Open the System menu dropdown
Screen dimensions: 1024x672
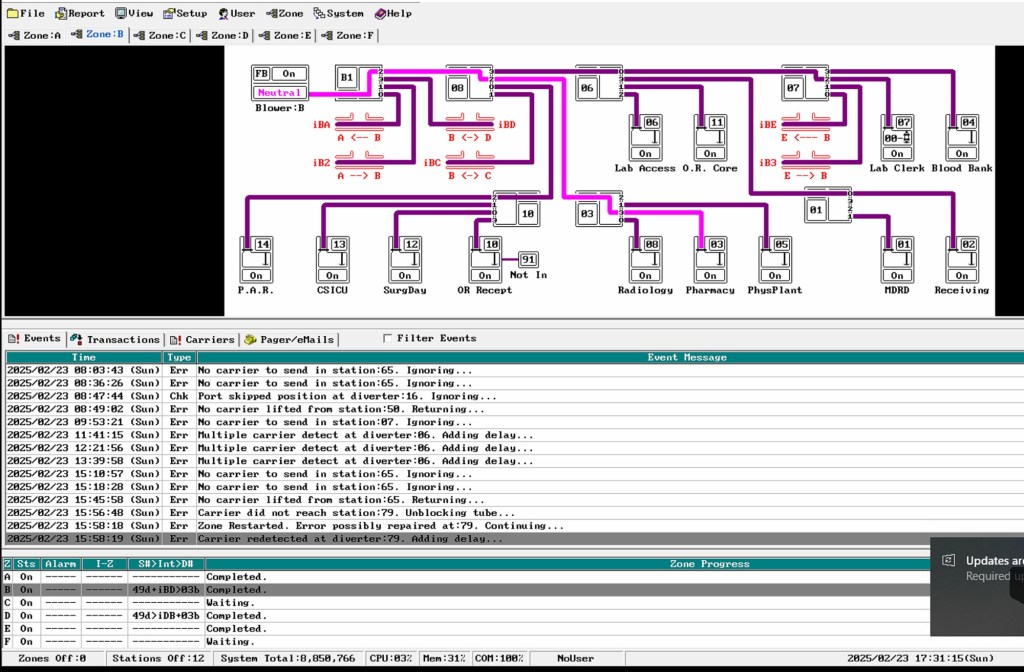(339, 13)
